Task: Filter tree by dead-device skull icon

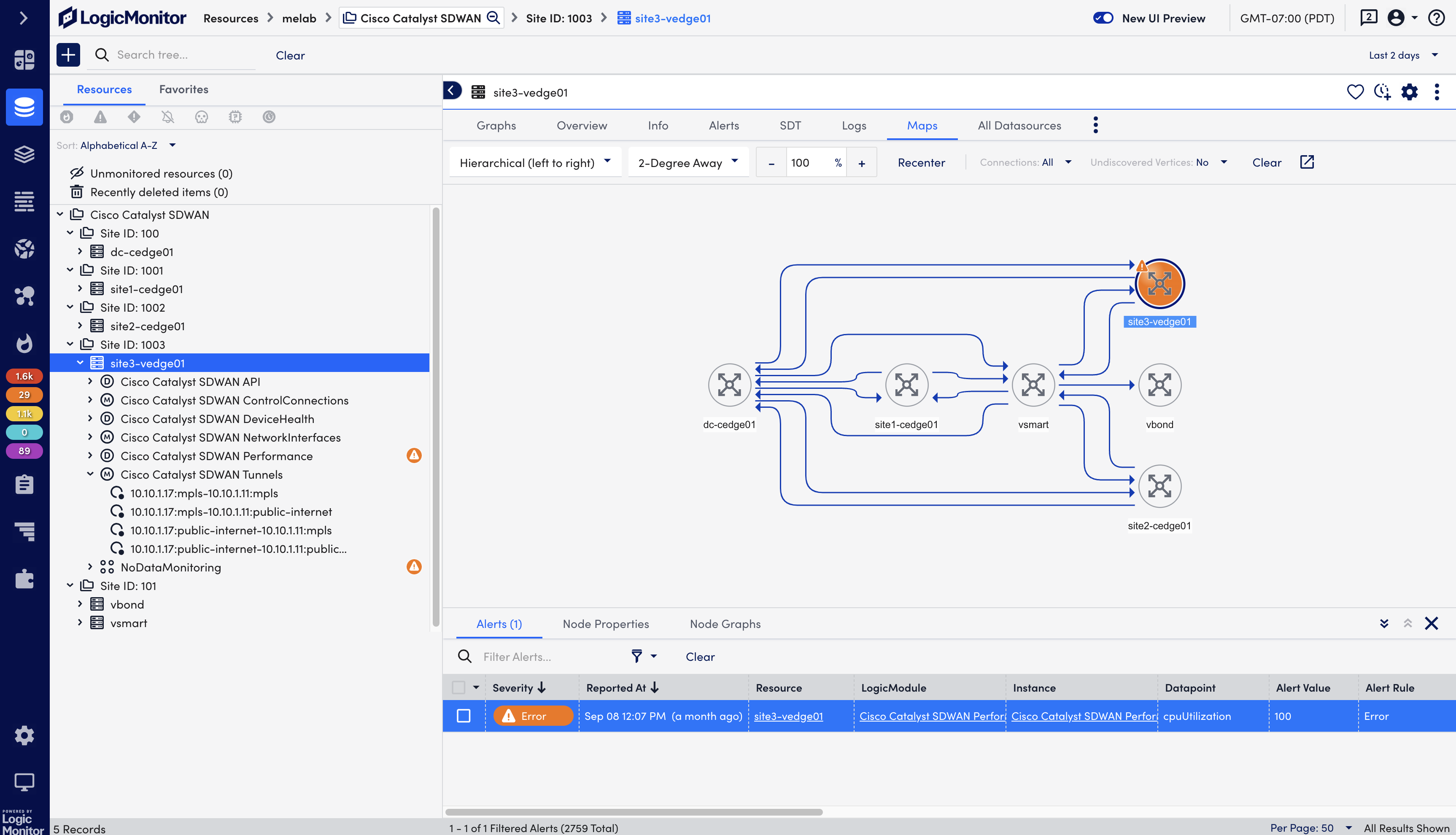Action: (x=201, y=117)
